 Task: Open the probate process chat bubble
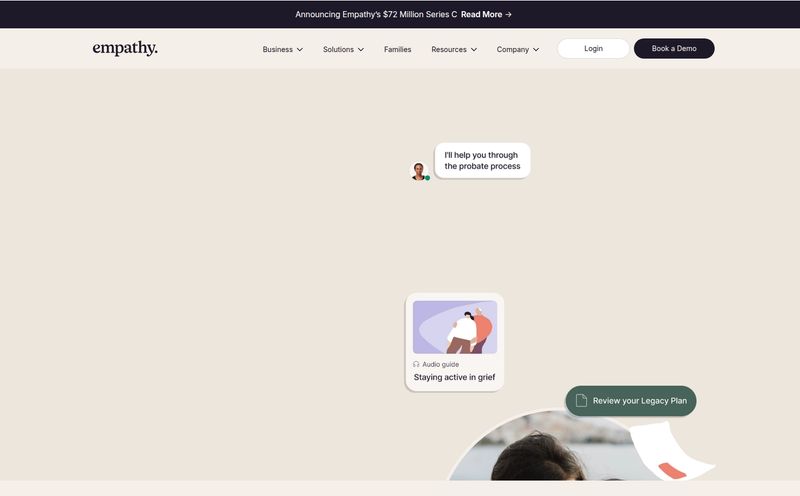tap(482, 161)
